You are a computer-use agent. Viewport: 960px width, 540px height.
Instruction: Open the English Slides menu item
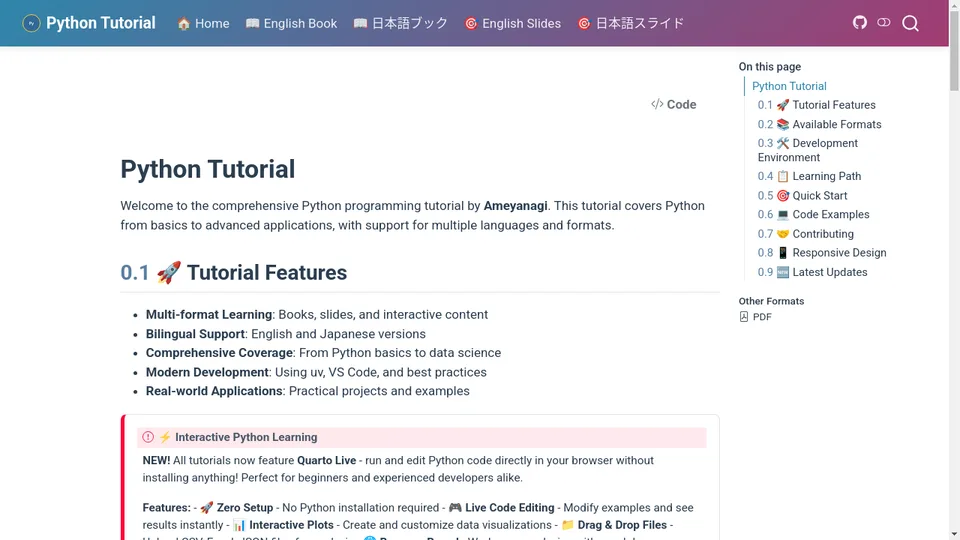pos(512,23)
